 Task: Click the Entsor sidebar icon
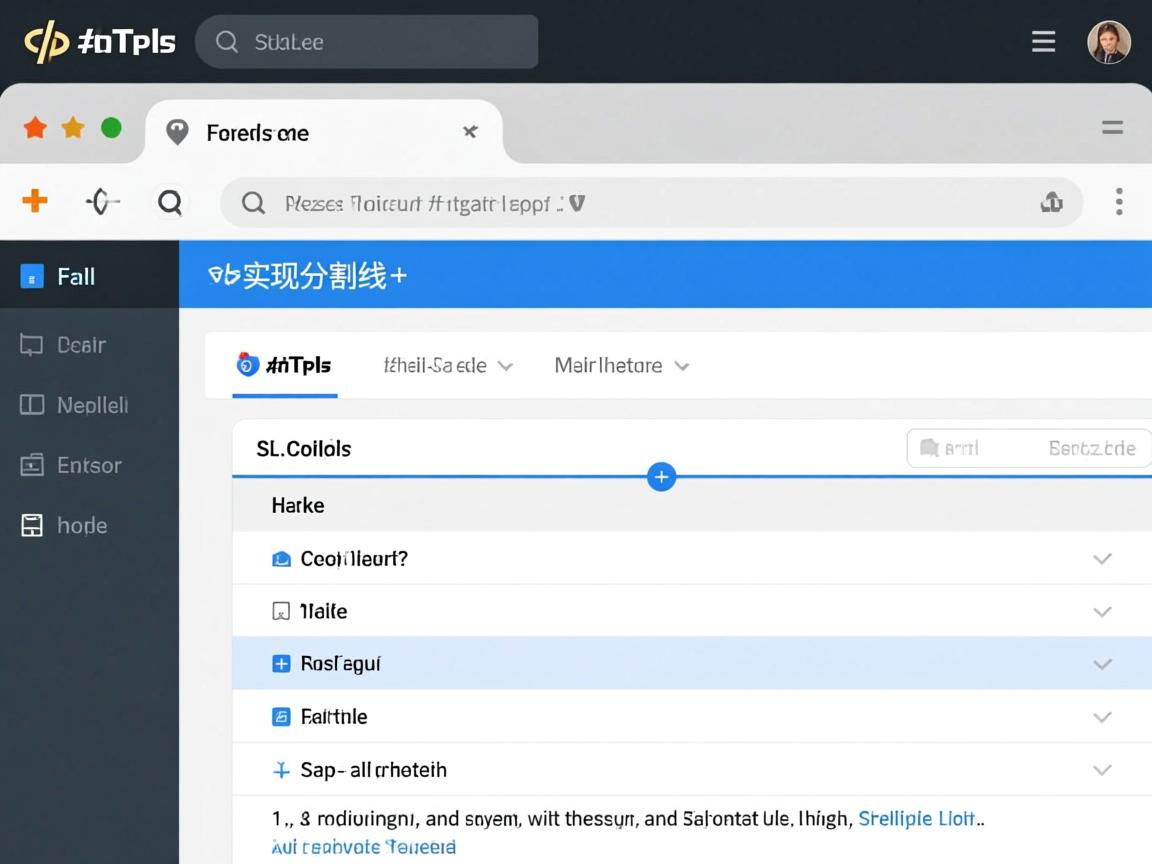click(32, 465)
